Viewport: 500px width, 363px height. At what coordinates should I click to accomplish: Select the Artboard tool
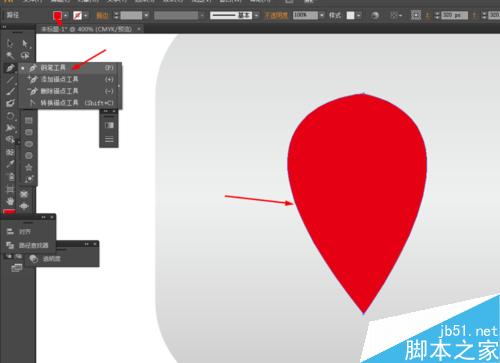(x=10, y=189)
